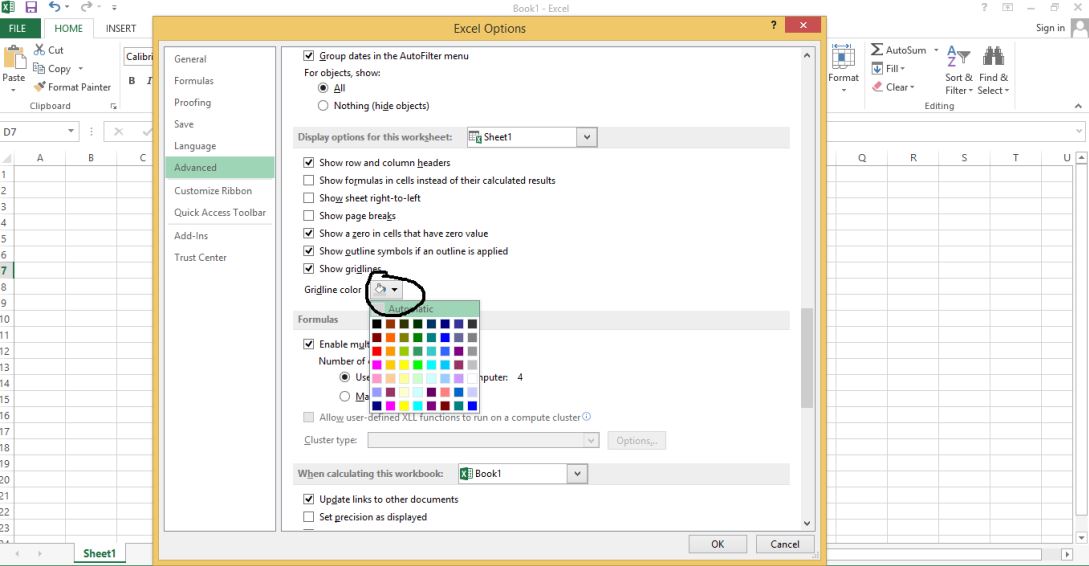Uncheck Show gridlines checkbox

(309, 269)
